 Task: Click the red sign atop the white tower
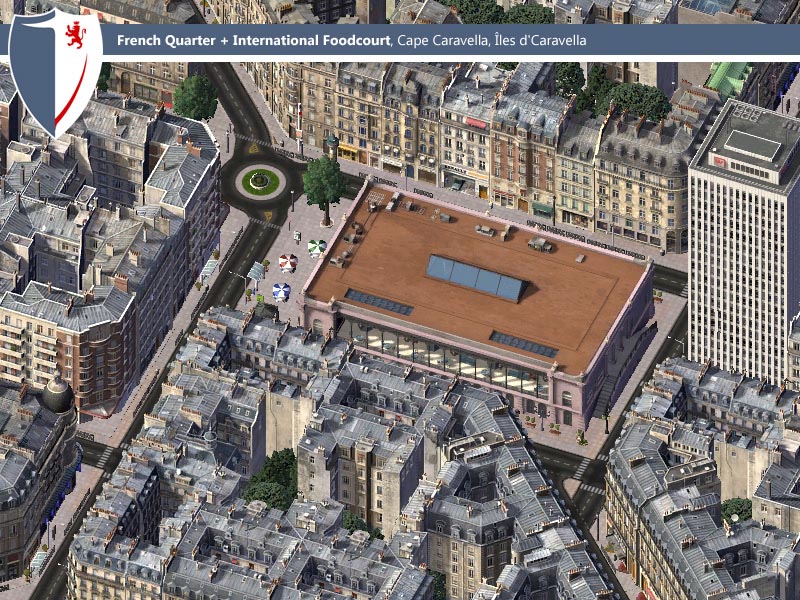pos(720,162)
